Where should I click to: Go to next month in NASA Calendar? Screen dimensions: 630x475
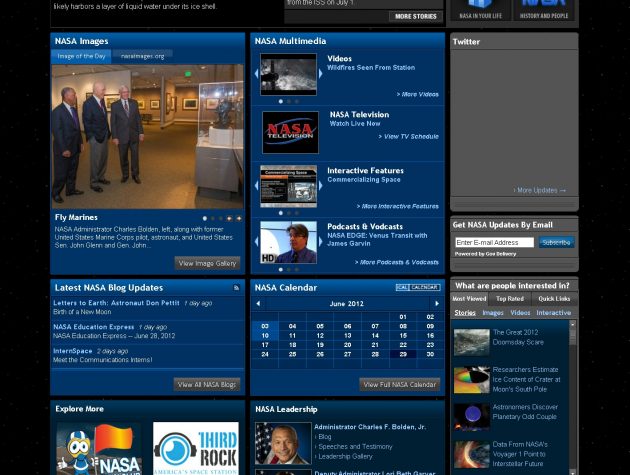[437, 303]
